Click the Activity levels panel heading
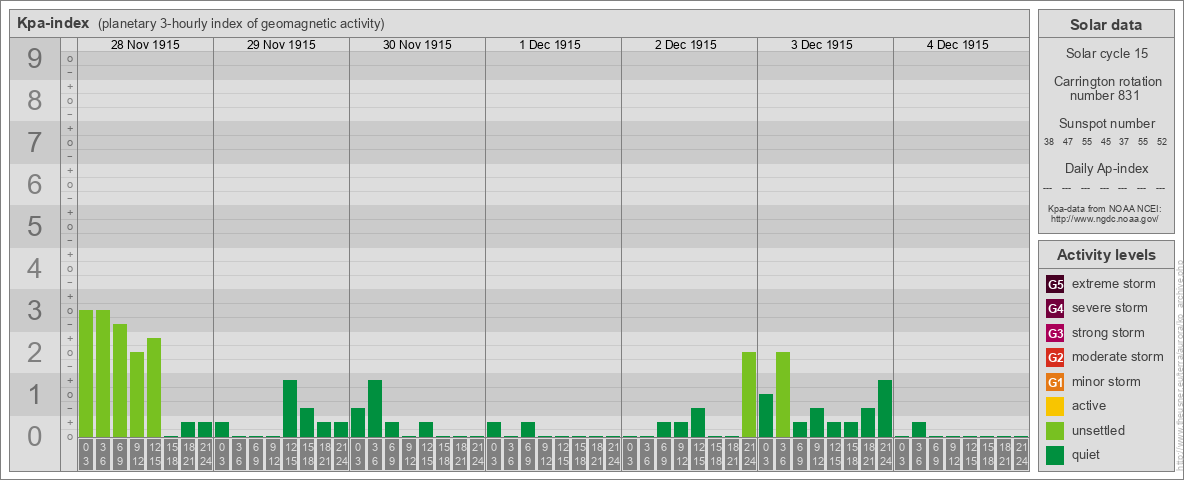Image resolution: width=1184 pixels, height=480 pixels. 1105,255
